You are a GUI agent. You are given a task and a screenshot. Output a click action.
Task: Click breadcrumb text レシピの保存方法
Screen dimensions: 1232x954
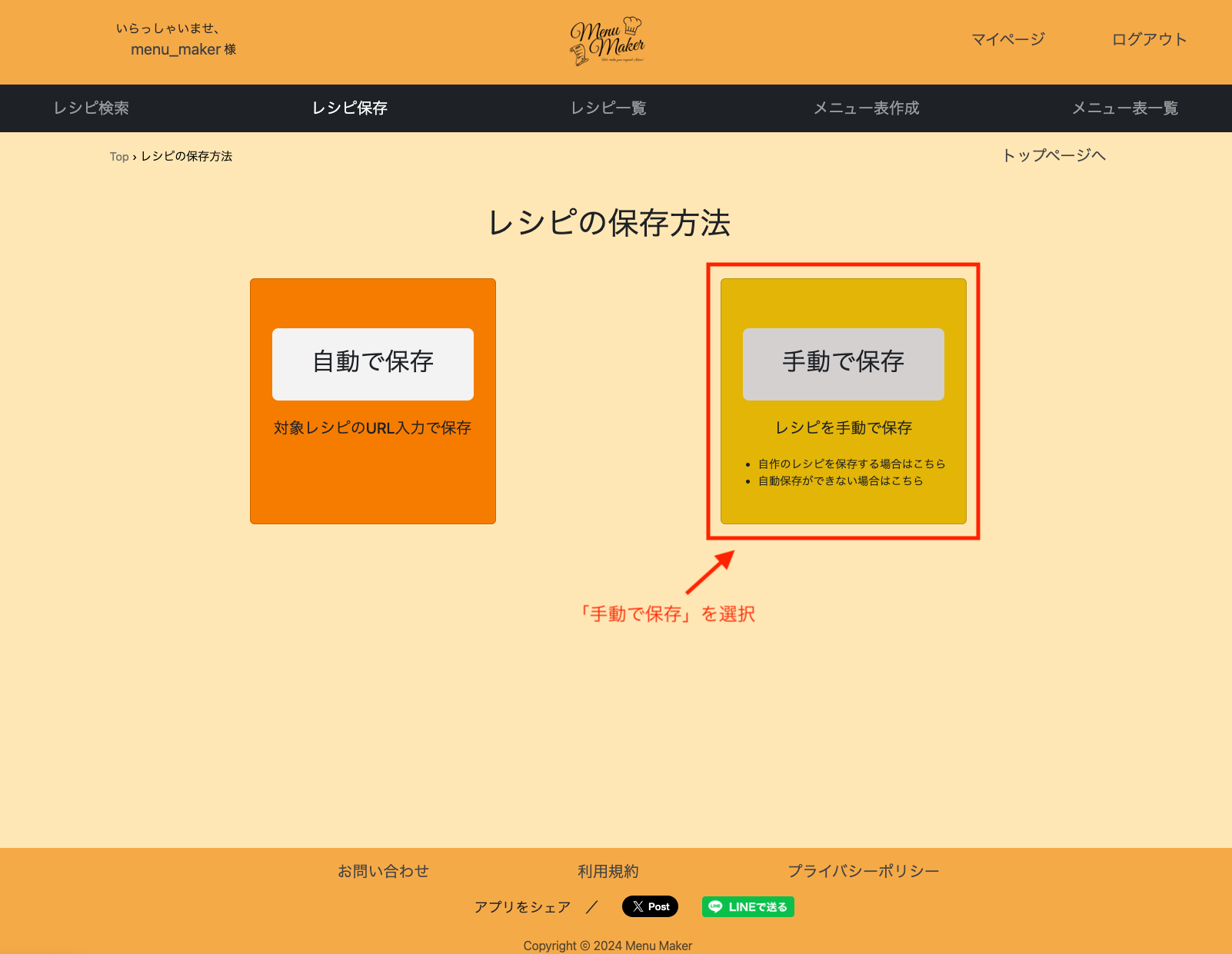click(187, 157)
